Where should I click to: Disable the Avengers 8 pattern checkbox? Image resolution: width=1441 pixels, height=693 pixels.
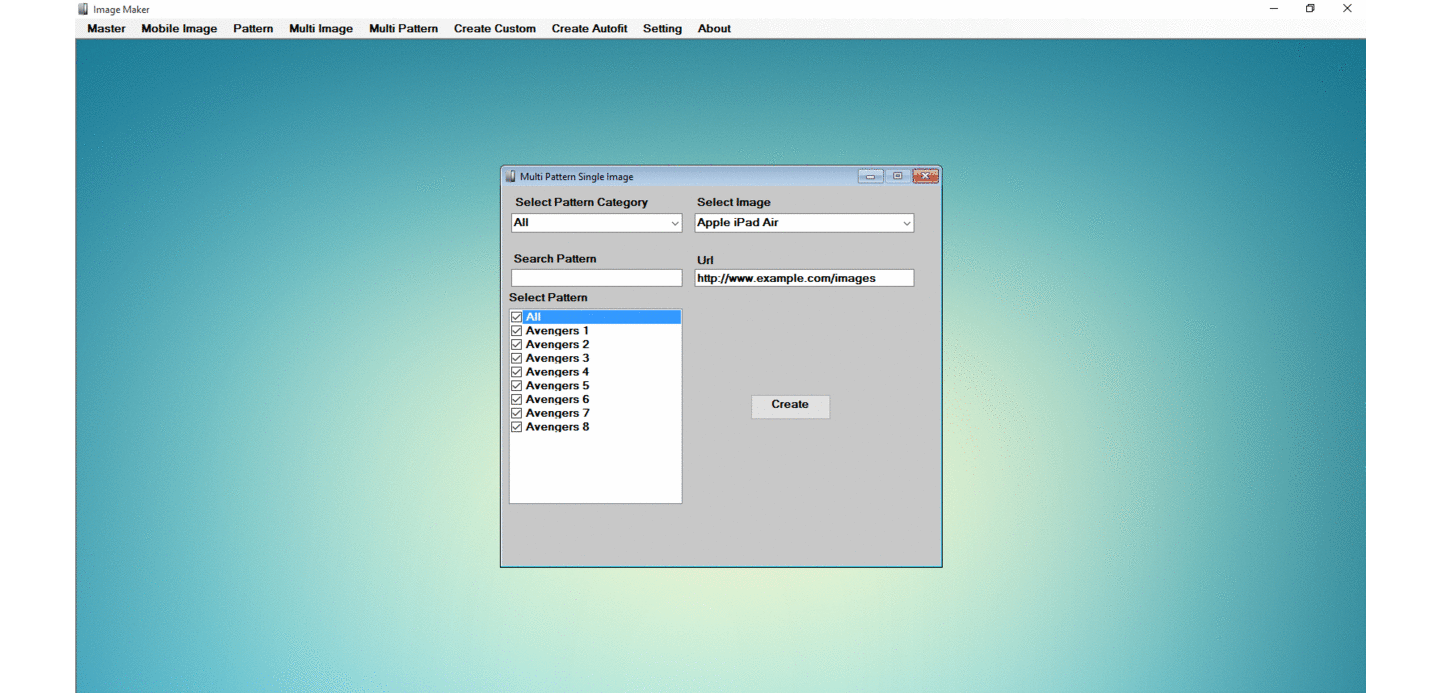coord(517,427)
